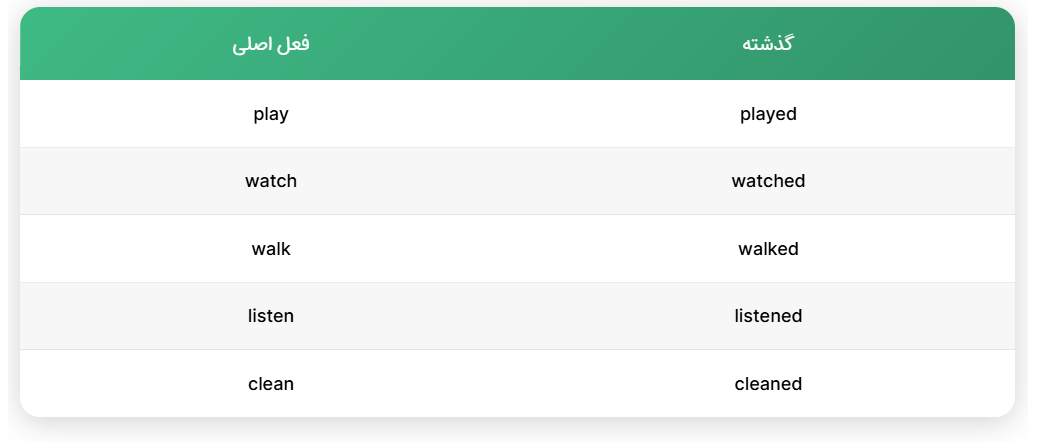
Task: Select the entire listen/listened gray row
Action: click(517, 316)
